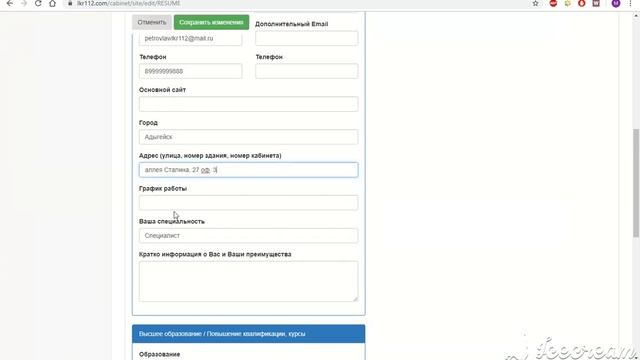Focus the Ваша специальность field
This screenshot has height=360, width=640.
click(249, 236)
